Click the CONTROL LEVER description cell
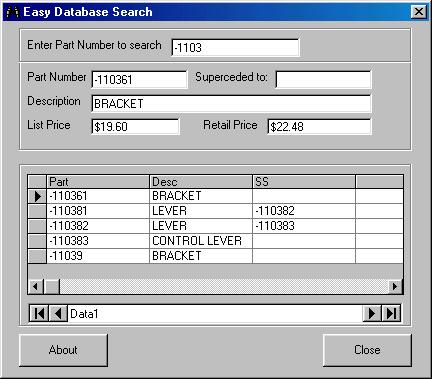Screen dimensions: 432x379 (201, 241)
